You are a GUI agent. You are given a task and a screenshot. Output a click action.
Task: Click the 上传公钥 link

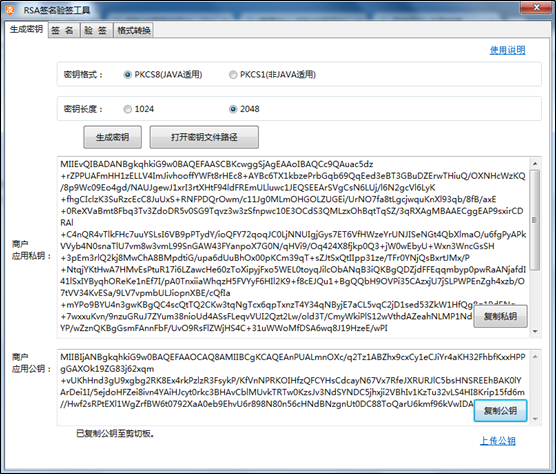(497, 441)
